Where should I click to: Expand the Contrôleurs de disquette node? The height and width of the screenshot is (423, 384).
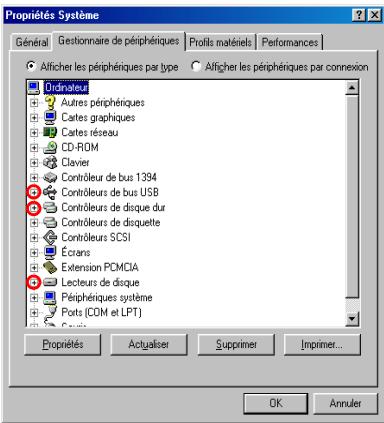coord(34,222)
